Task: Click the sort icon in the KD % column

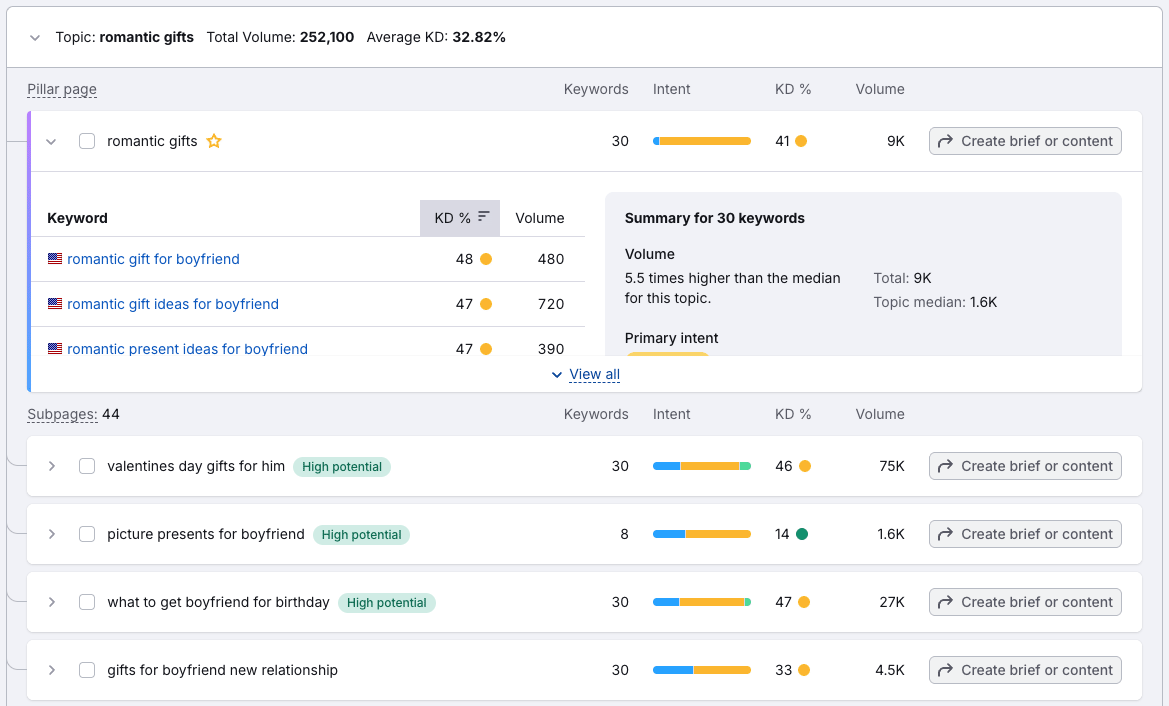Action: (484, 217)
